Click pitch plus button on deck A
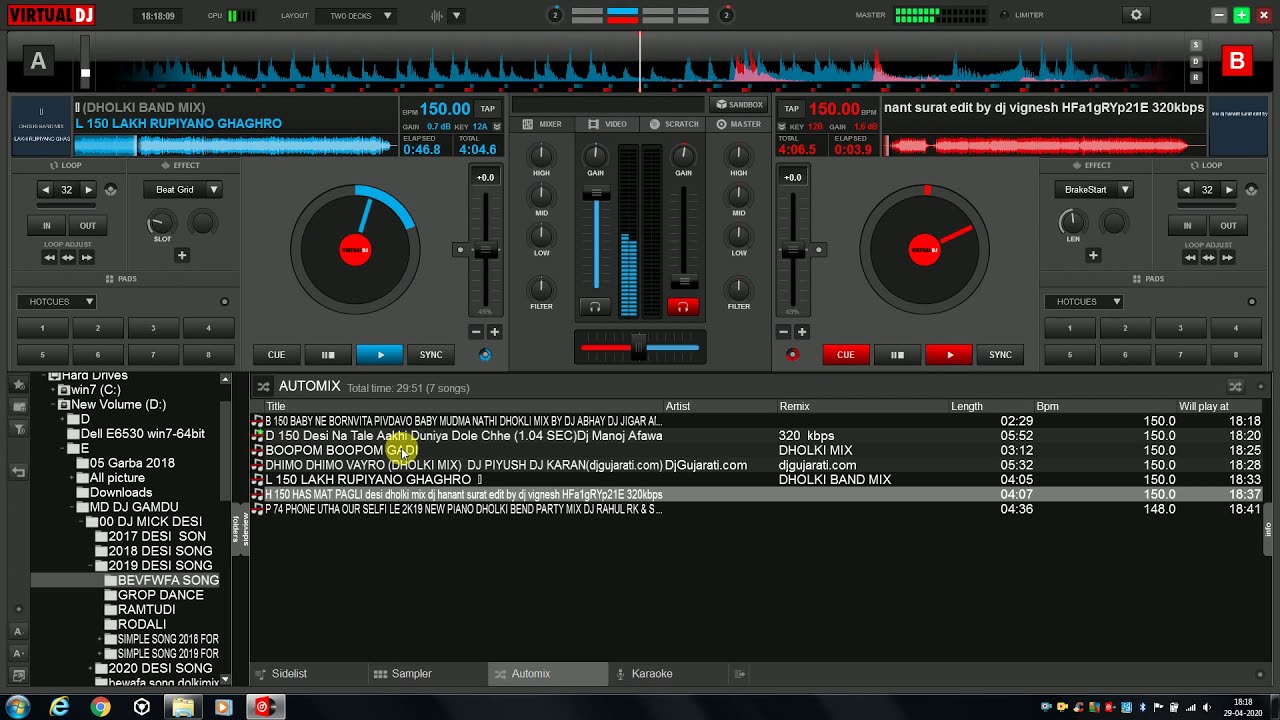The width and height of the screenshot is (1280, 720). pyautogui.click(x=494, y=332)
